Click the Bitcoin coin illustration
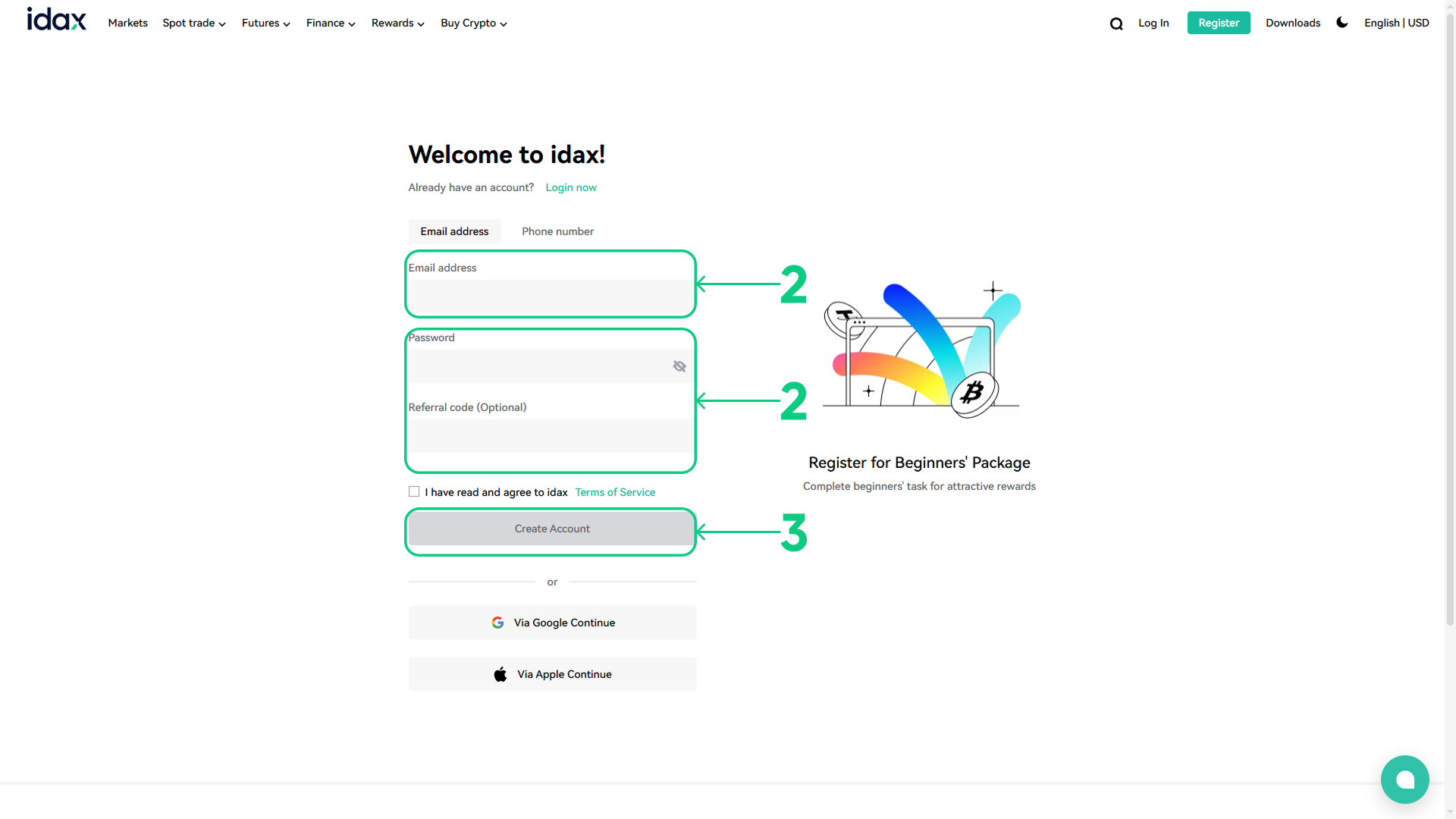The image size is (1456, 819). click(974, 393)
